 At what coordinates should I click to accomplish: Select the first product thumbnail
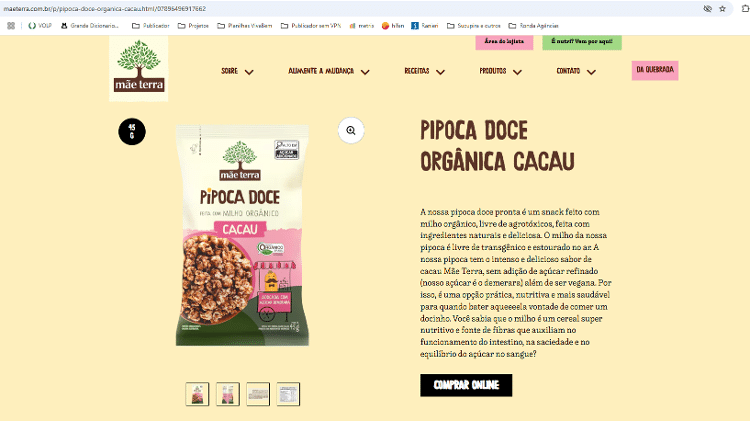coord(197,394)
